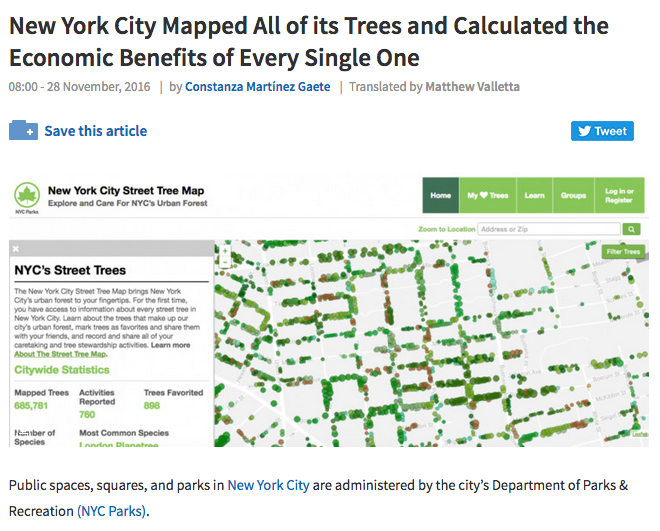Click the Zoom to Location label
Viewport: 660px width, 531px height.
tap(447, 229)
